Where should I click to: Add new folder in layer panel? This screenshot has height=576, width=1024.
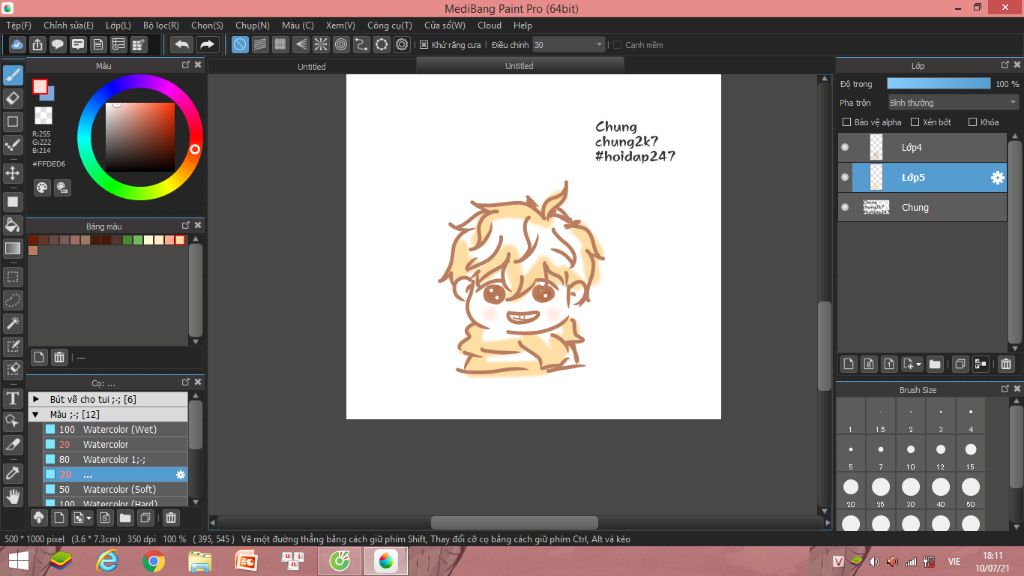935,364
